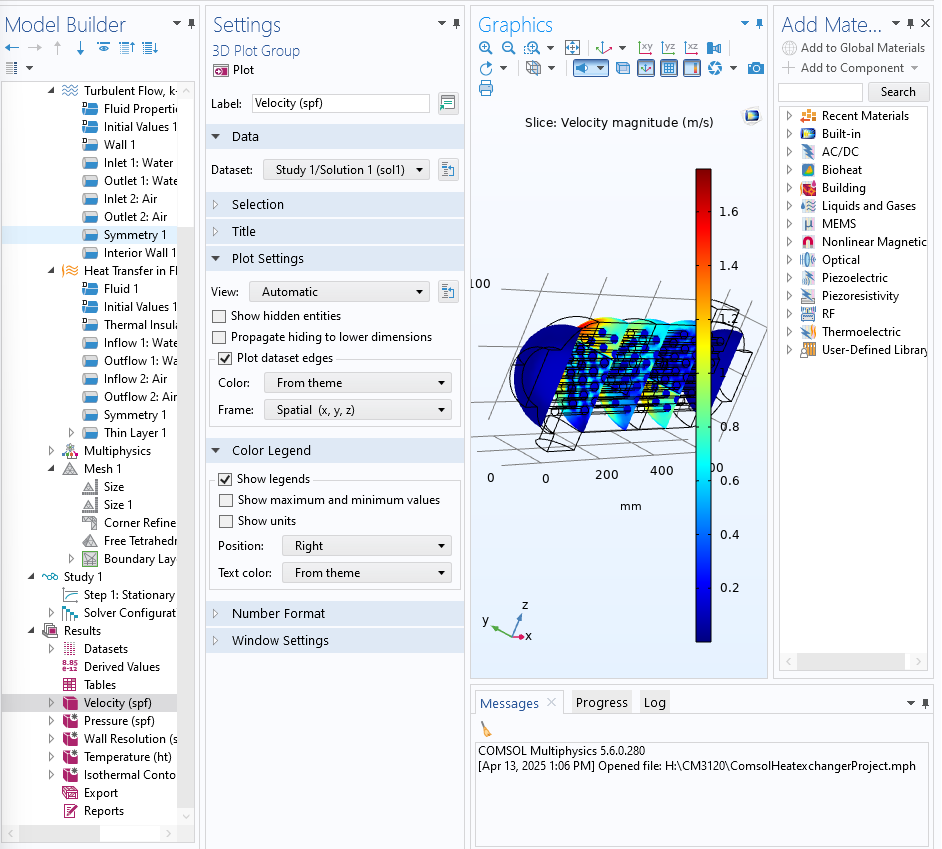
Task: Click the Print icon in Graphics
Action: click(x=486, y=88)
